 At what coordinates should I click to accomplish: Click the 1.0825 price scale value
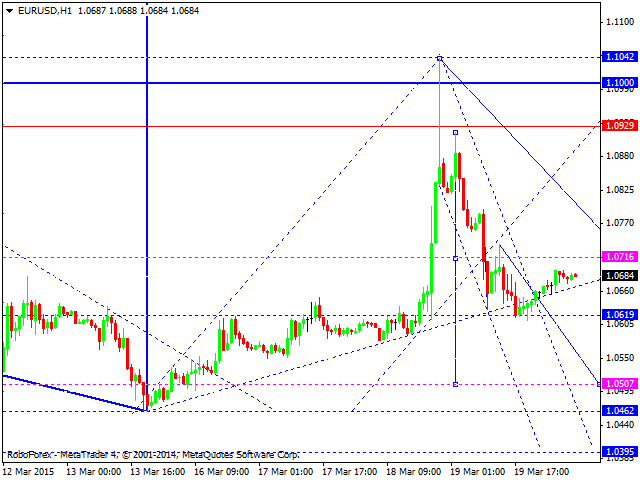point(620,190)
